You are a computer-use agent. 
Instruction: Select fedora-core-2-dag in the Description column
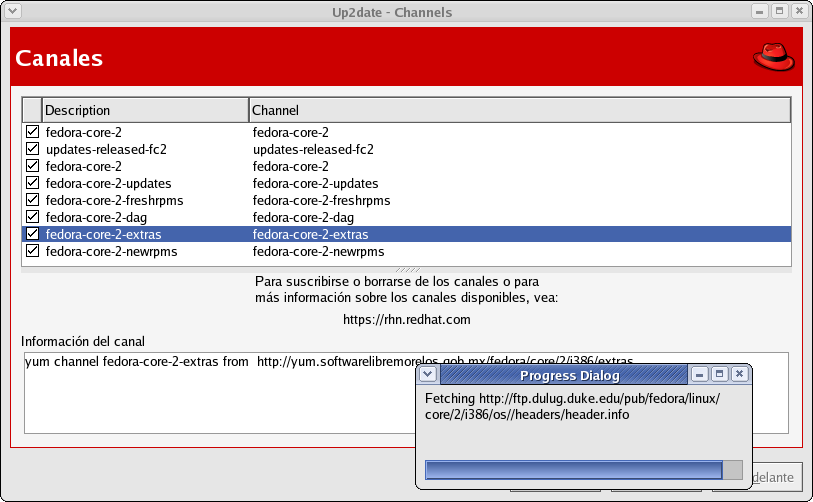pos(96,218)
